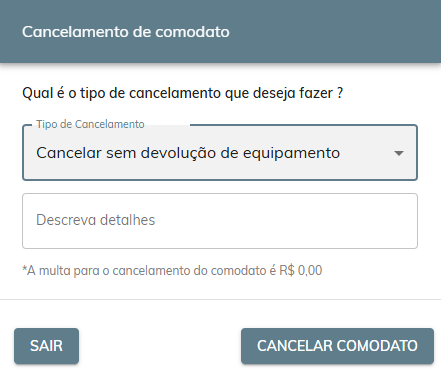Click the blue-gray dialog header bar
This screenshot has width=441, height=391.
pos(220,31)
